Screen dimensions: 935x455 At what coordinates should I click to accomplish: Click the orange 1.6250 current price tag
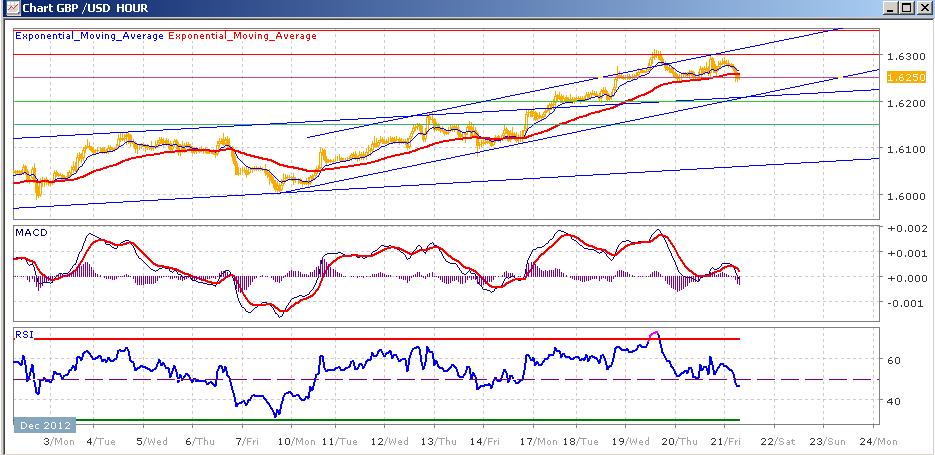(x=905, y=78)
